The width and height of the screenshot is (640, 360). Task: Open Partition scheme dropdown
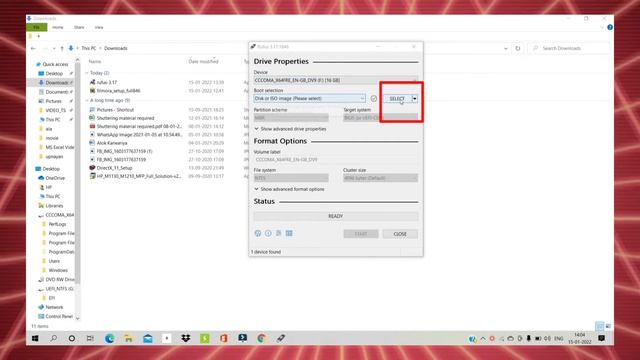click(x=291, y=118)
